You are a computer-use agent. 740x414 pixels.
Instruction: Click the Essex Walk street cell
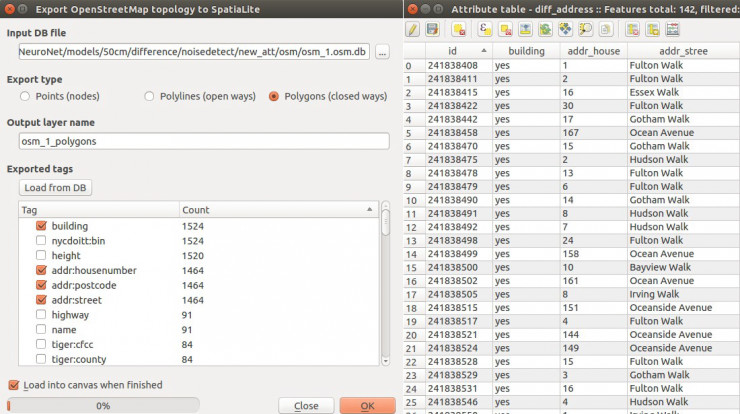pos(683,93)
